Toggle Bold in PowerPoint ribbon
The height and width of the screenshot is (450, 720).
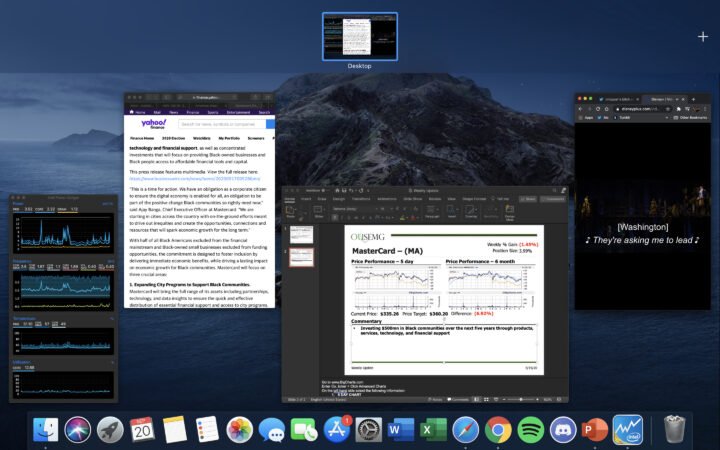pos(335,217)
